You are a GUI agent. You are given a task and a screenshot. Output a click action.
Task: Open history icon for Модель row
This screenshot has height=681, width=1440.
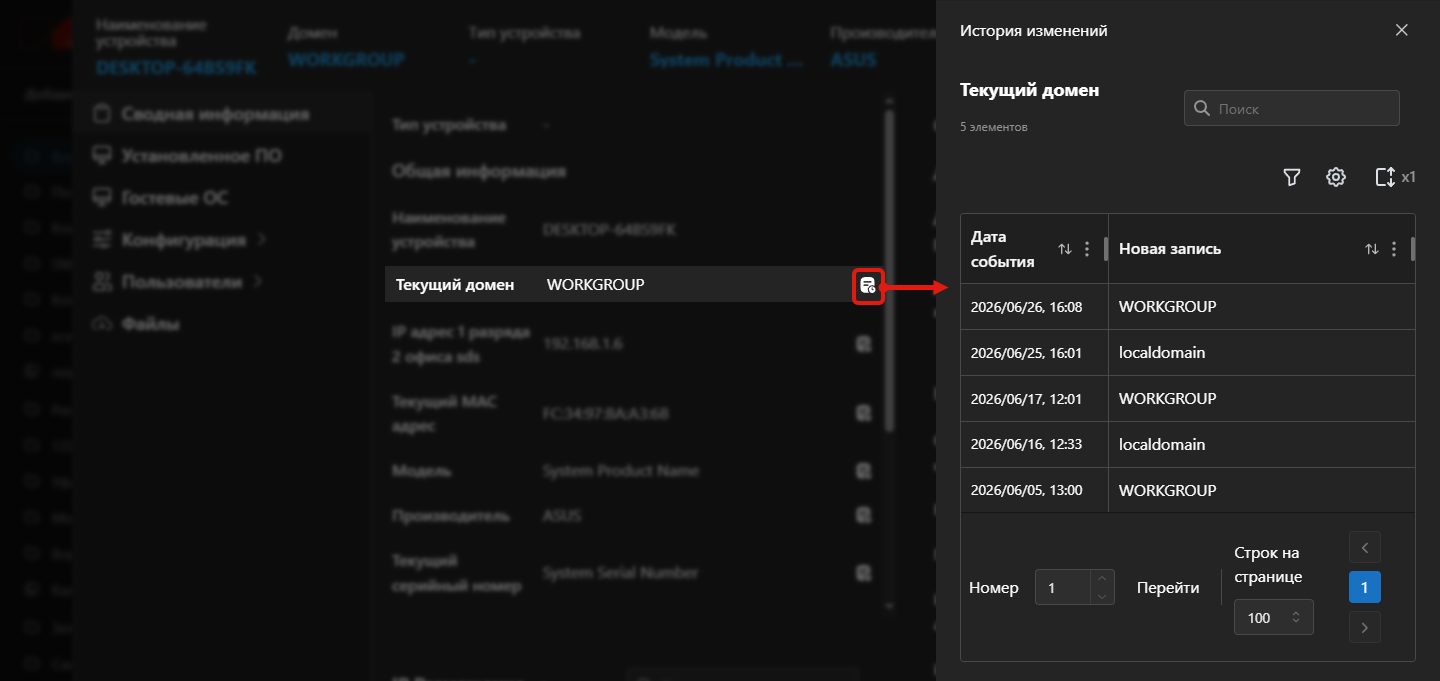[x=863, y=471]
